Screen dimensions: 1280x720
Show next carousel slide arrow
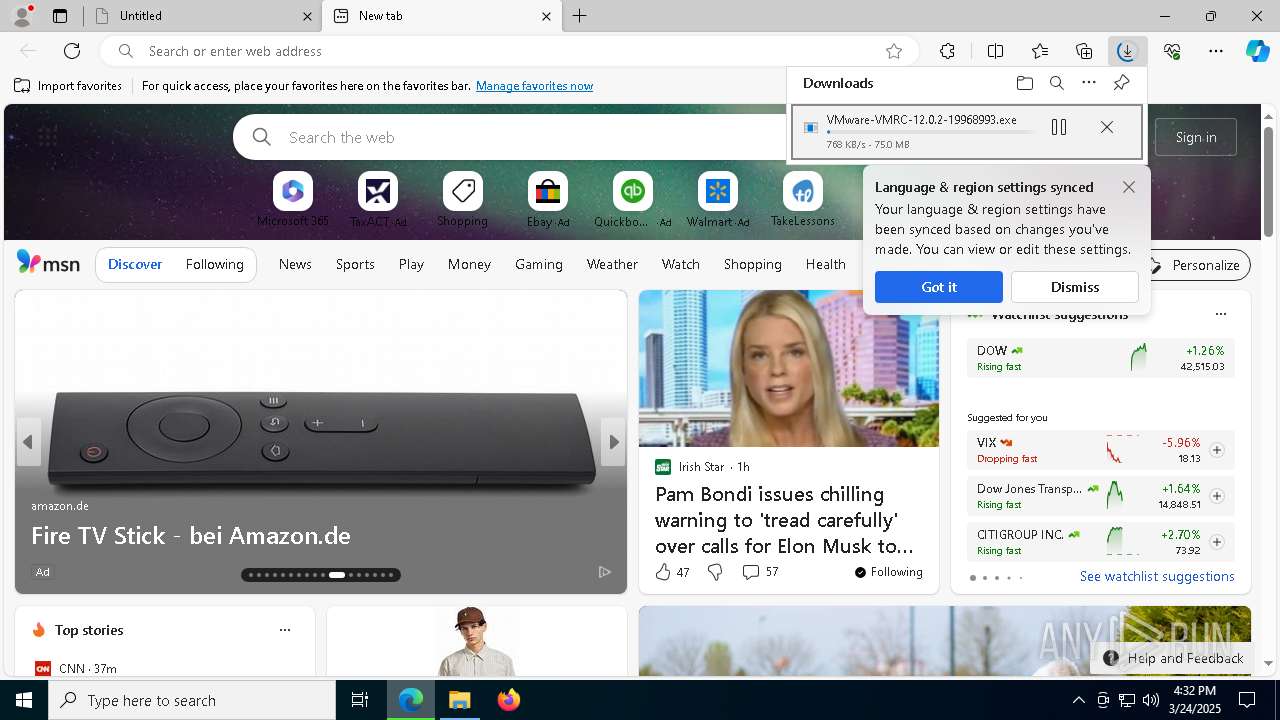coord(614,442)
